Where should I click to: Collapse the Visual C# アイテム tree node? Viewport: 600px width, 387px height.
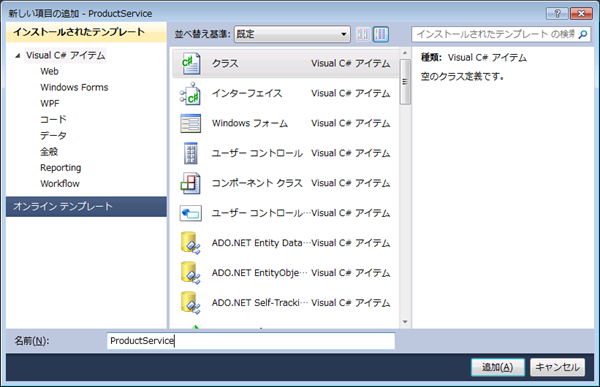(x=18, y=56)
